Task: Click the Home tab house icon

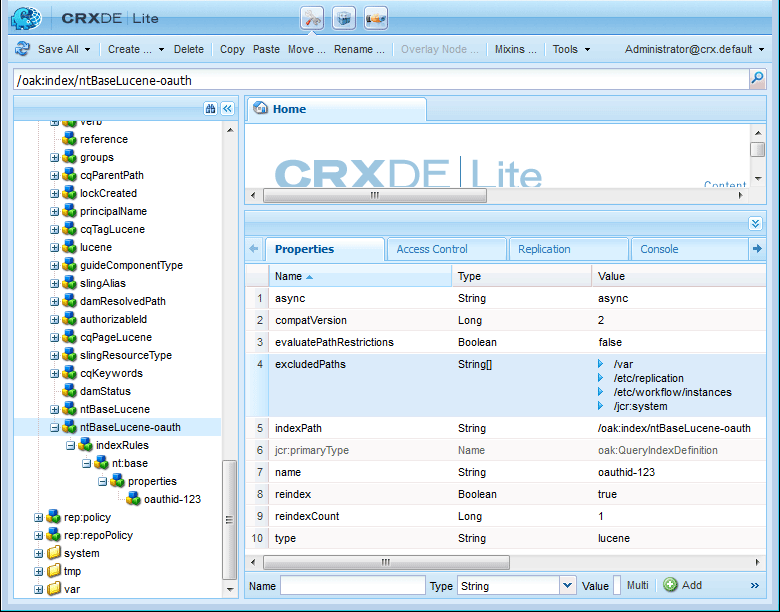Action: (x=260, y=108)
